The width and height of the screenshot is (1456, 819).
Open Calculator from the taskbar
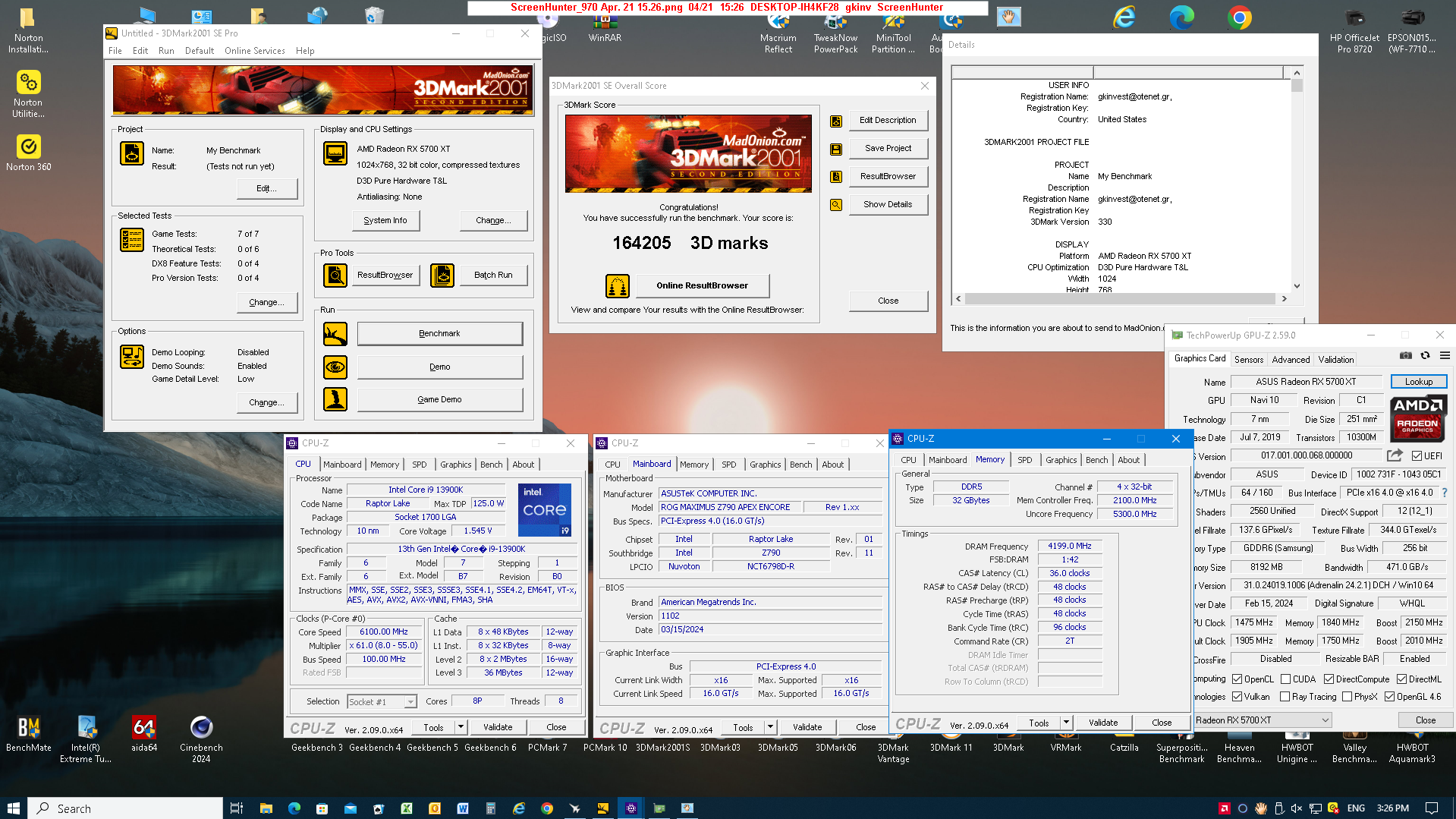tap(491, 808)
